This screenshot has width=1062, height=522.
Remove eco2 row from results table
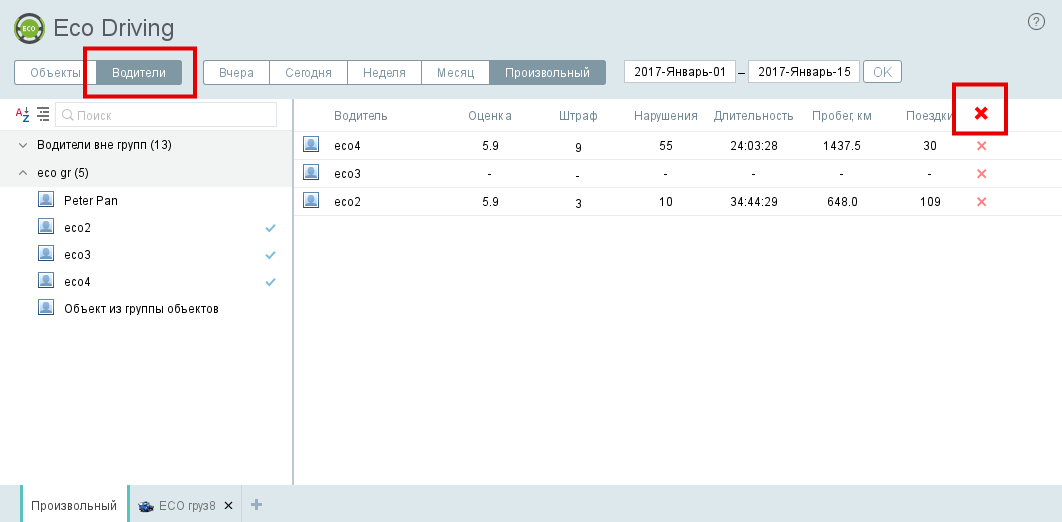(x=981, y=202)
